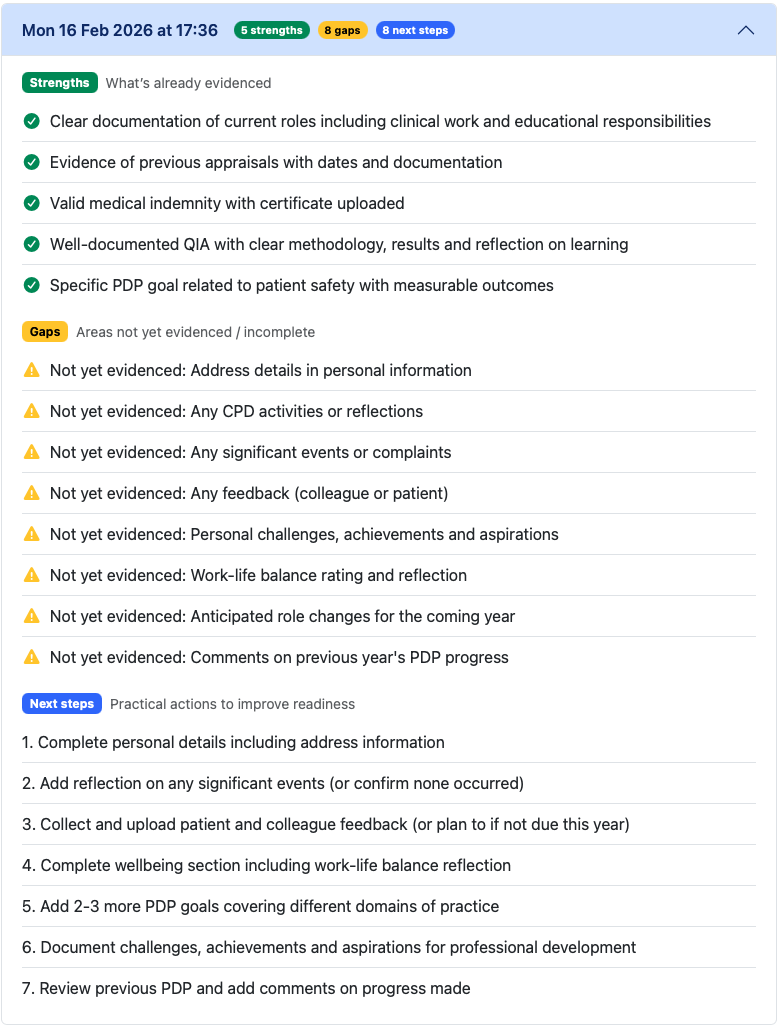The image size is (782, 1027).
Task: Click the '8 next steps' blue badge
Action: pos(415,30)
